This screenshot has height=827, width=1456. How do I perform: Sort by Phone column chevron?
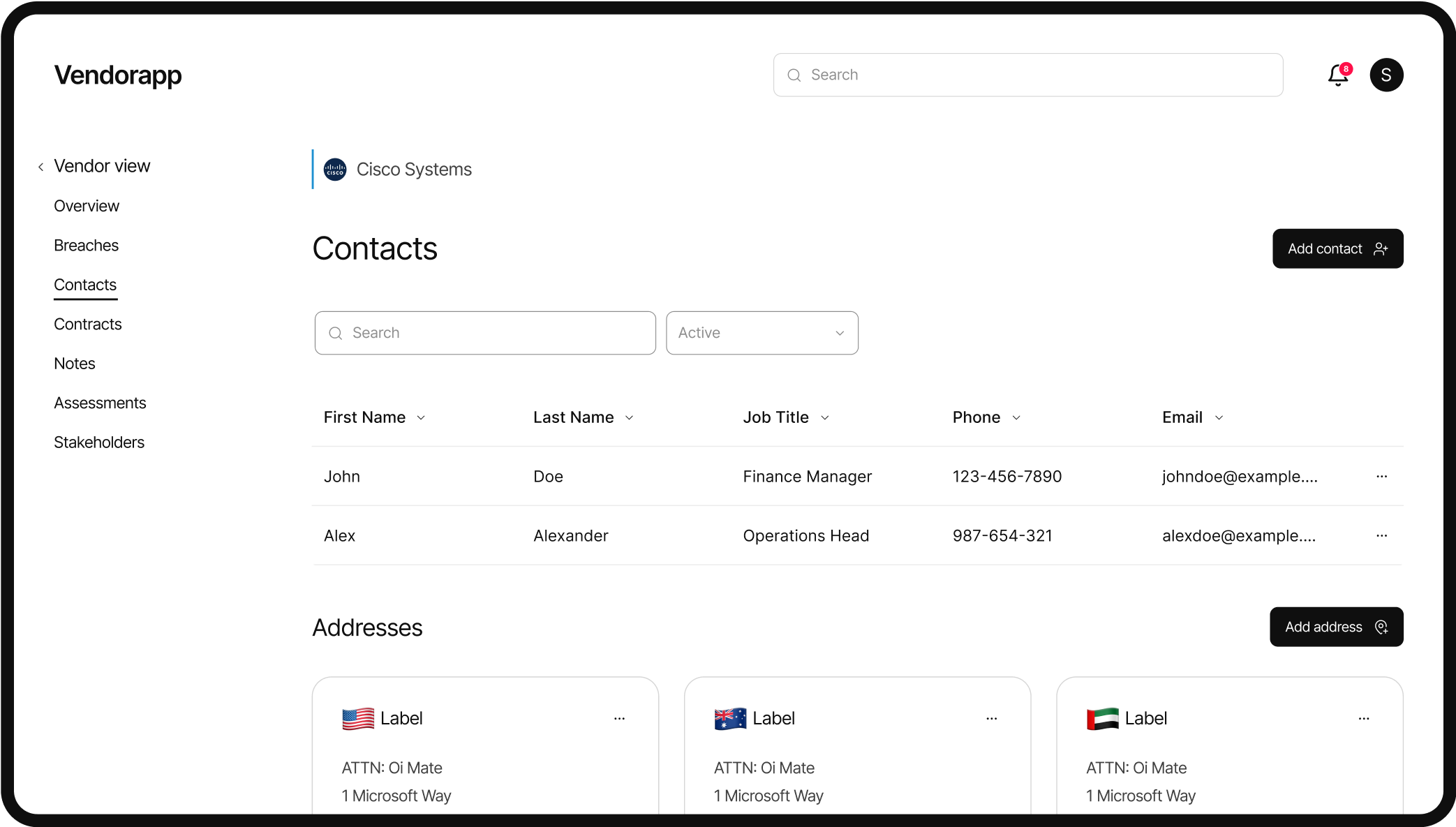click(1016, 417)
